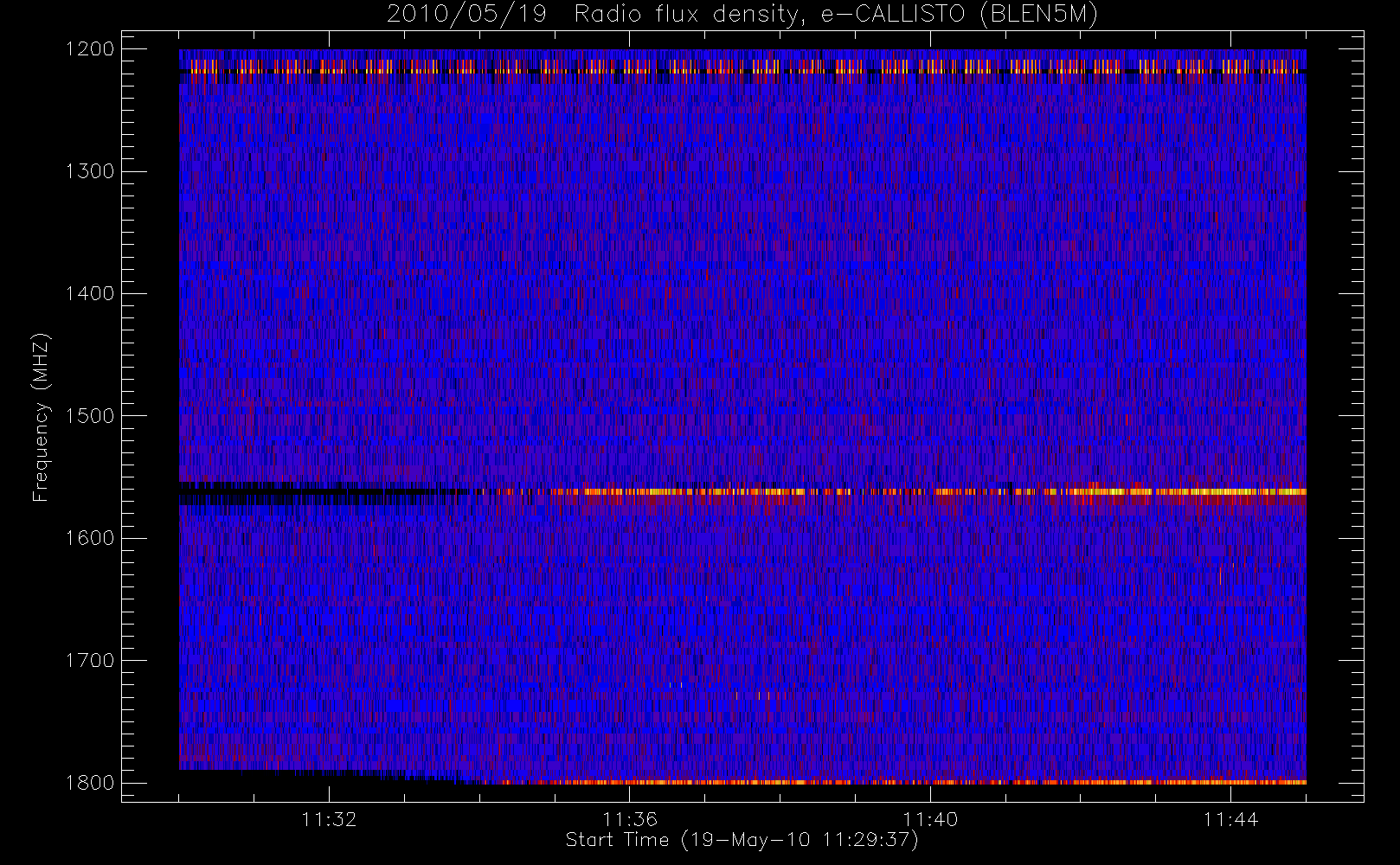Click the 1200 frequency tick label
Screen dimensions: 1400x865
(x=90, y=48)
